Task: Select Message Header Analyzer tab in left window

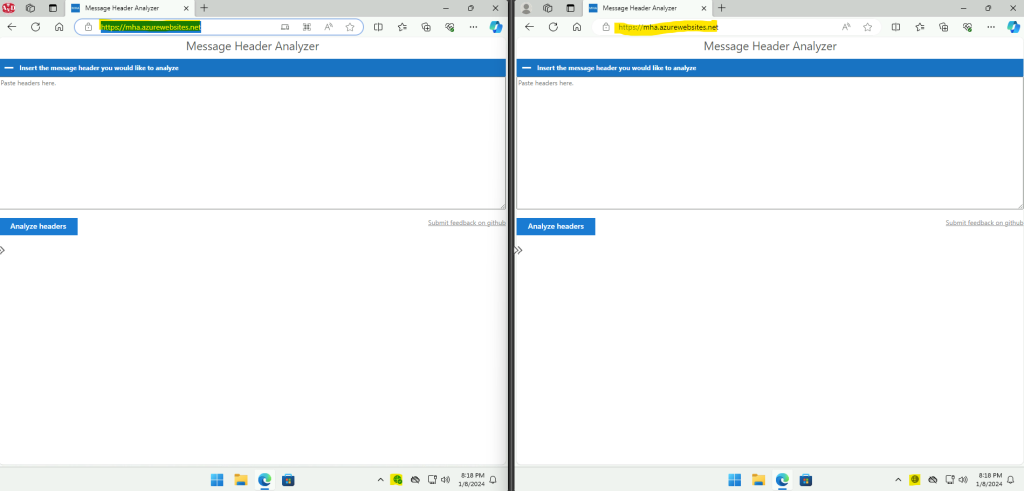Action: (129, 8)
